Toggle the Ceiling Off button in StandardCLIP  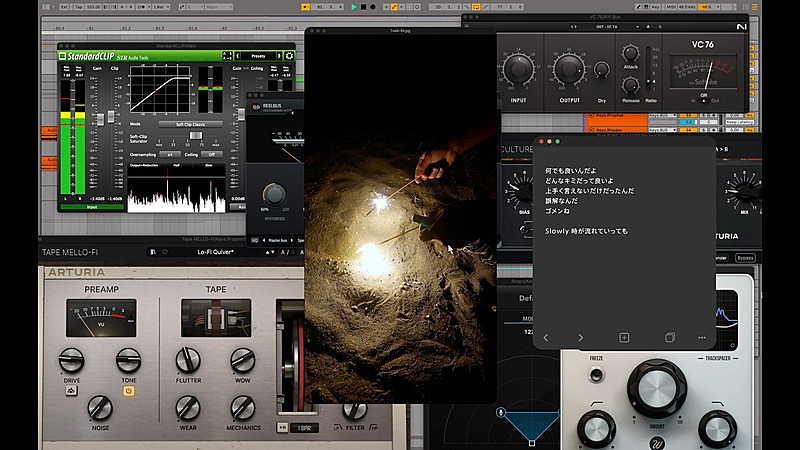coord(212,154)
